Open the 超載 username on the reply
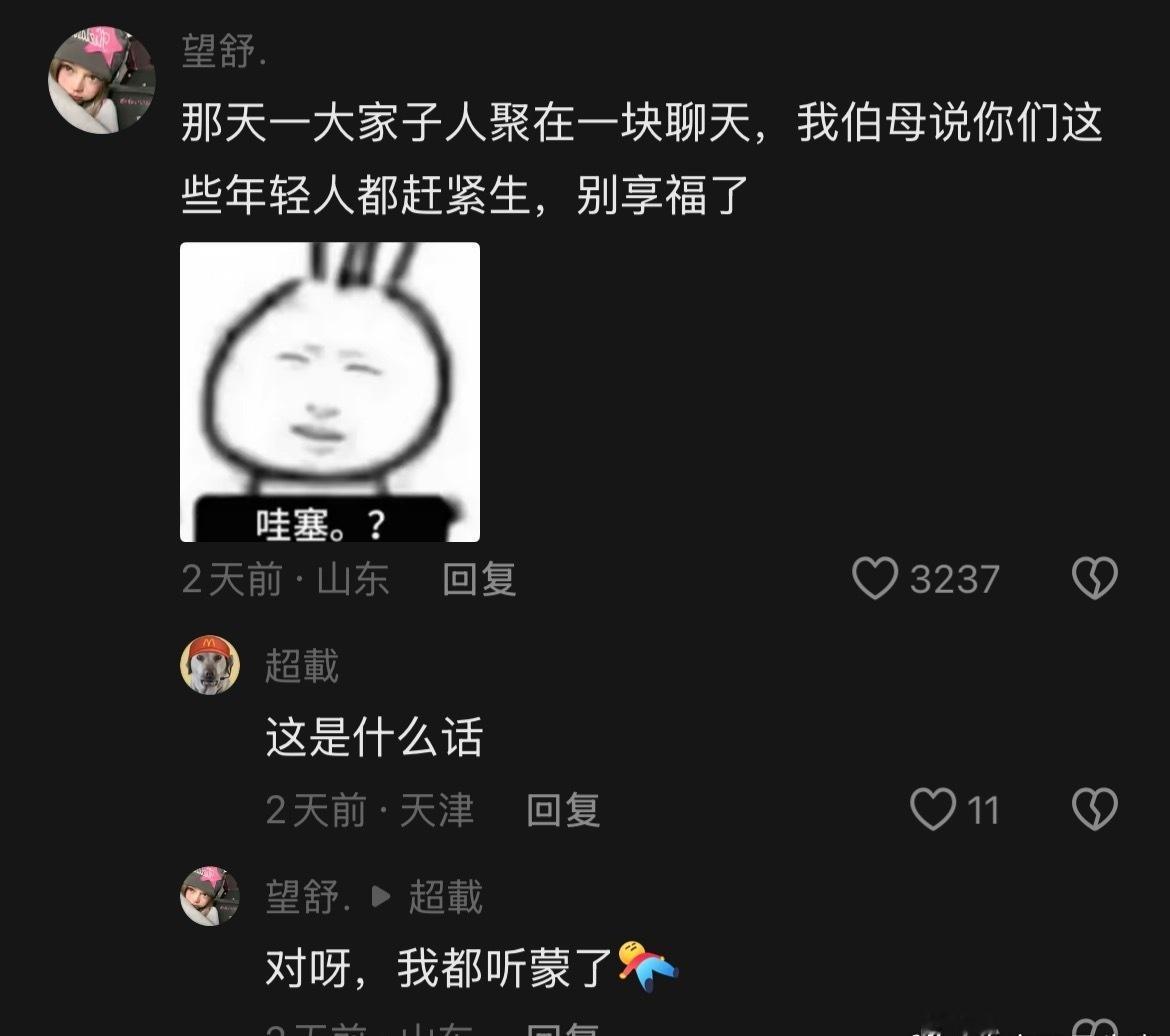The width and height of the screenshot is (1170, 1036). point(302,666)
